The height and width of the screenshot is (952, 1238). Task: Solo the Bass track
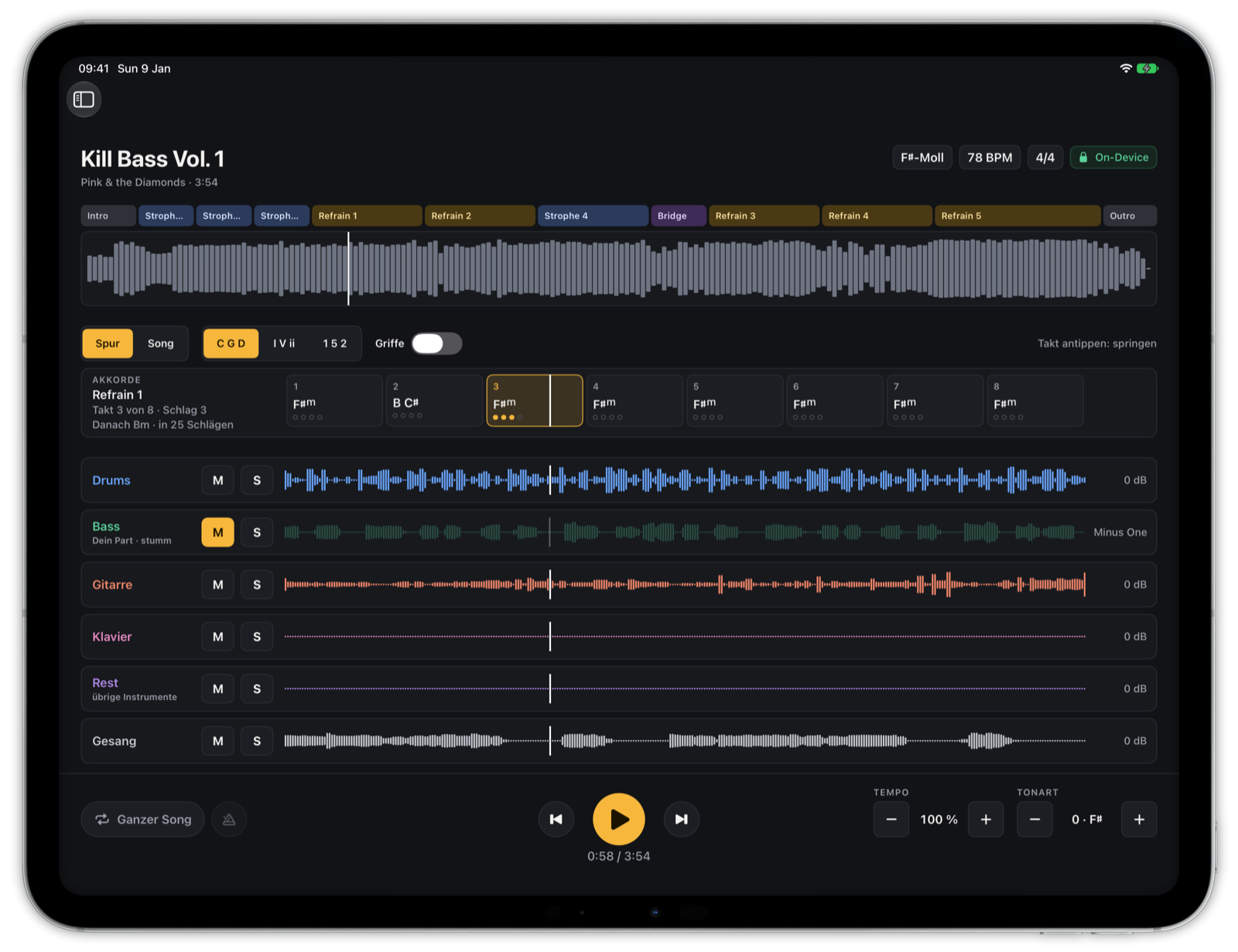(x=257, y=532)
